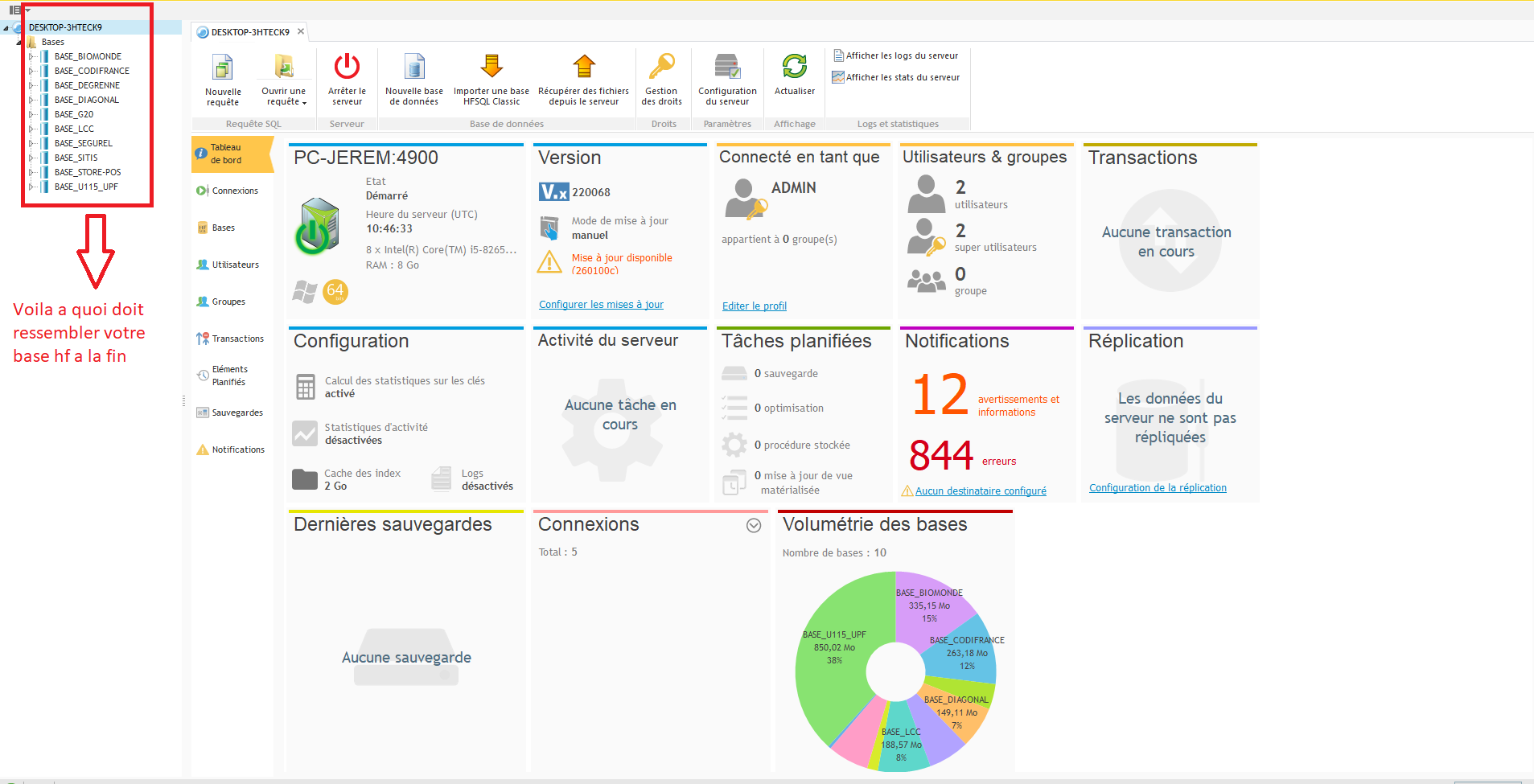Open Gestion des droits key icon

point(662,68)
